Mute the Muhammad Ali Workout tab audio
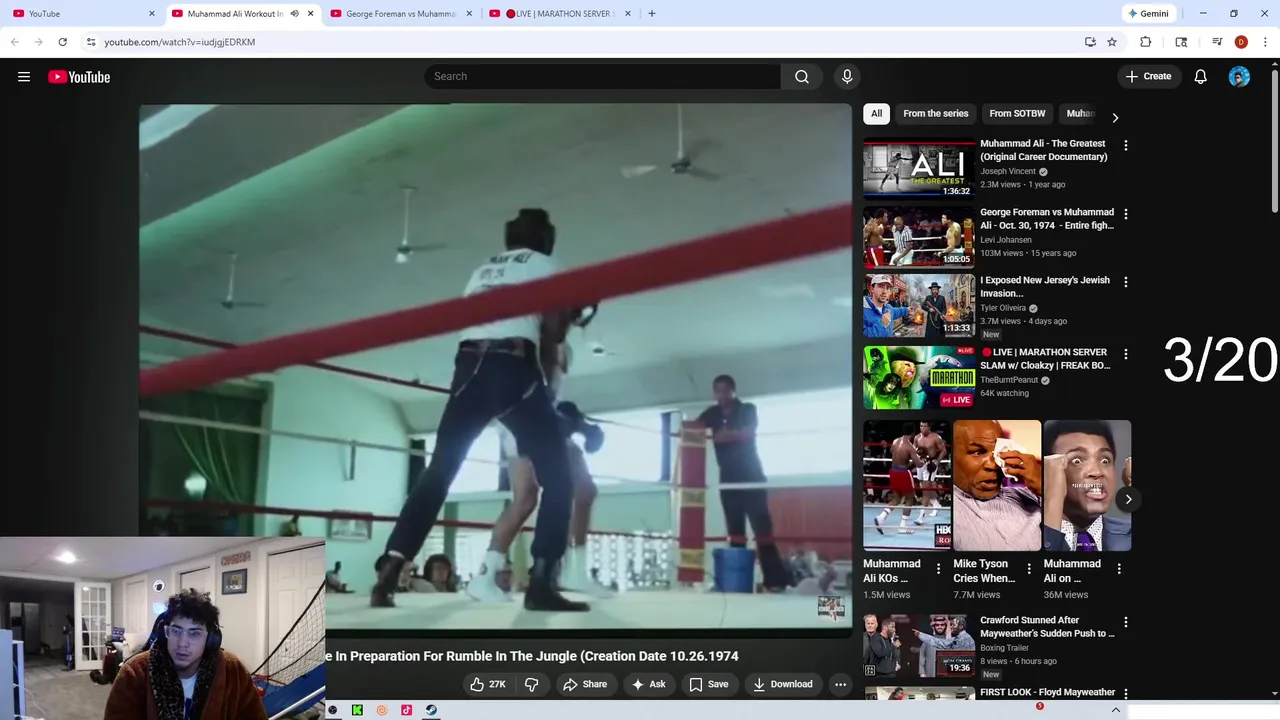This screenshot has width=1280, height=720. pyautogui.click(x=294, y=14)
